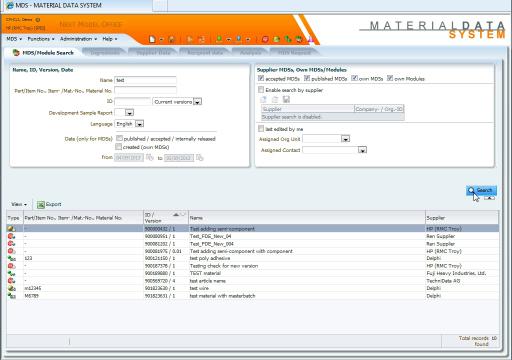This screenshot has width=512, height=360.
Task: Click the Part/Item No. column header
Action: 83,218
